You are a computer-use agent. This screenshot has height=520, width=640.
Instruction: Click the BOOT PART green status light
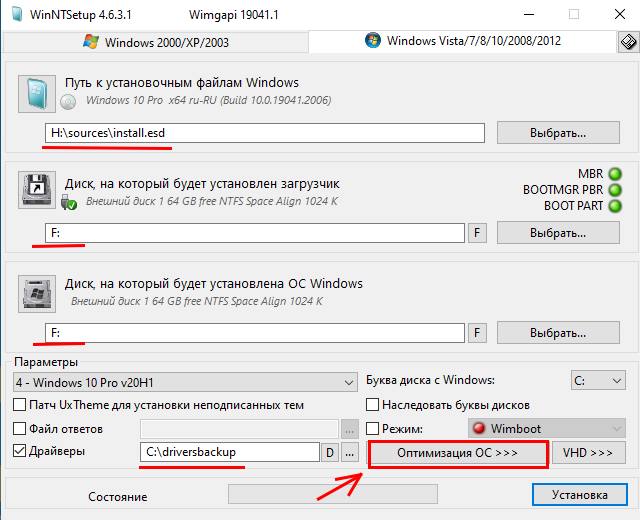pos(615,206)
